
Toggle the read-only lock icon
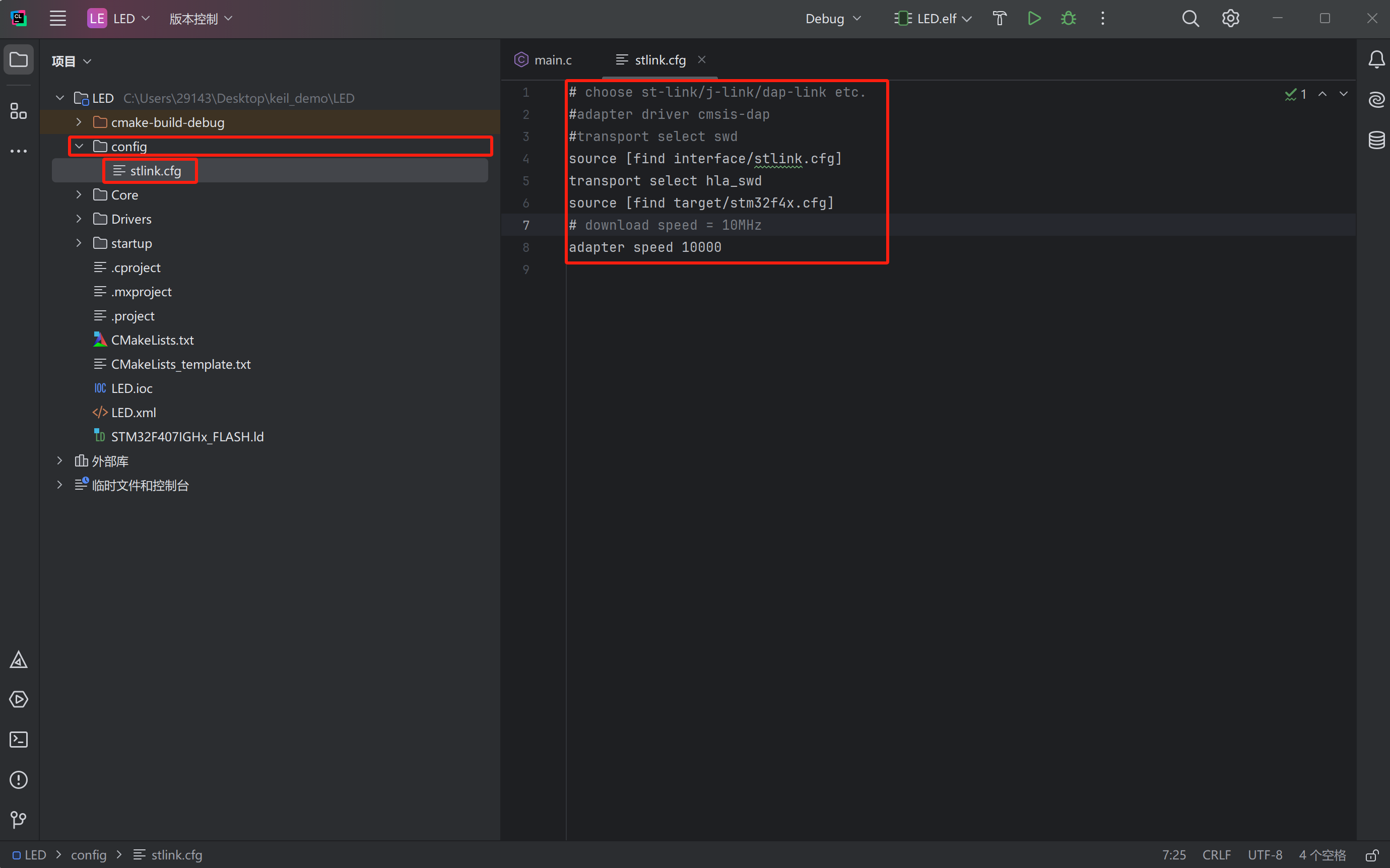coord(1372,855)
